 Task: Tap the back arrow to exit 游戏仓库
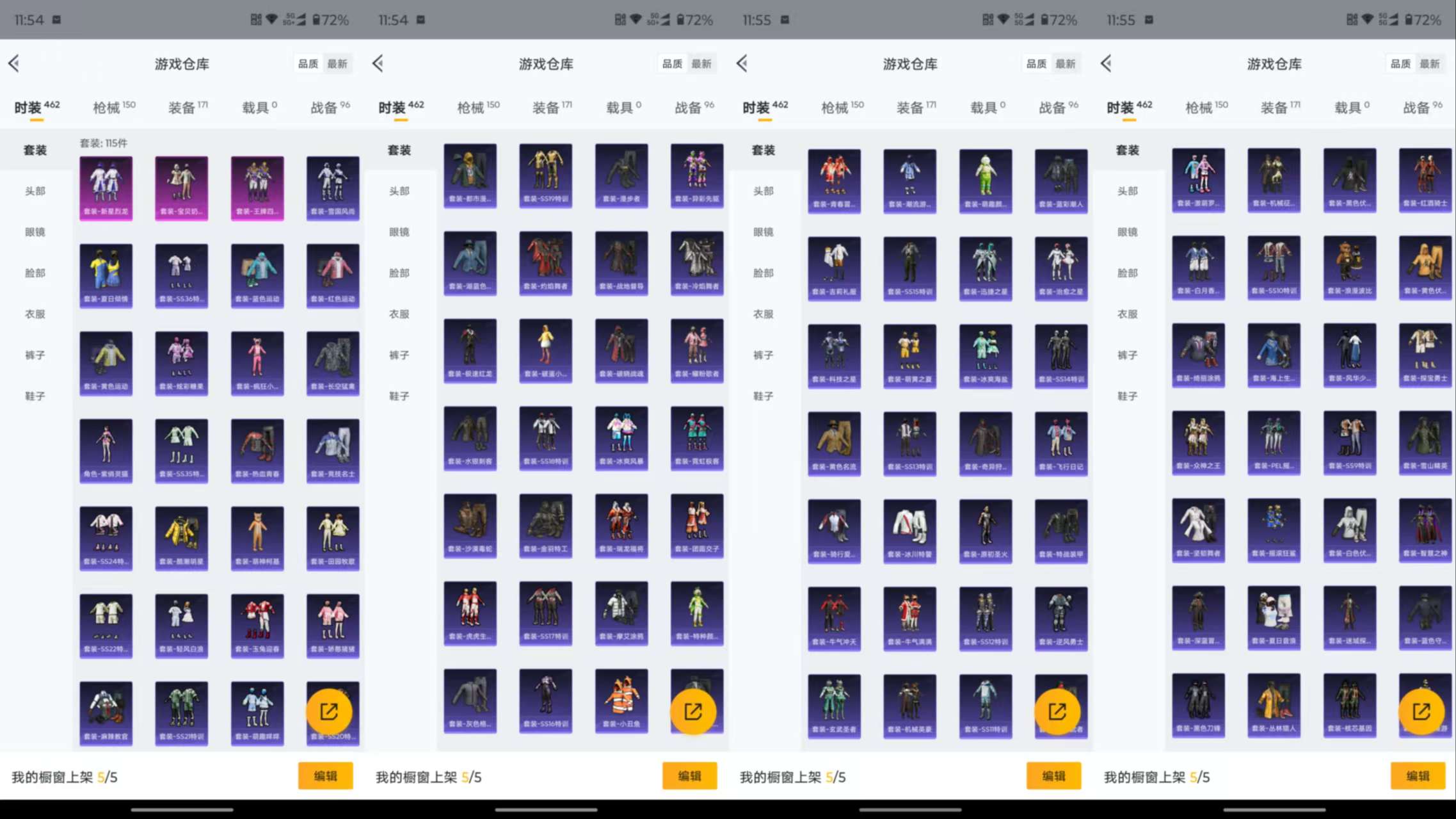click(14, 63)
